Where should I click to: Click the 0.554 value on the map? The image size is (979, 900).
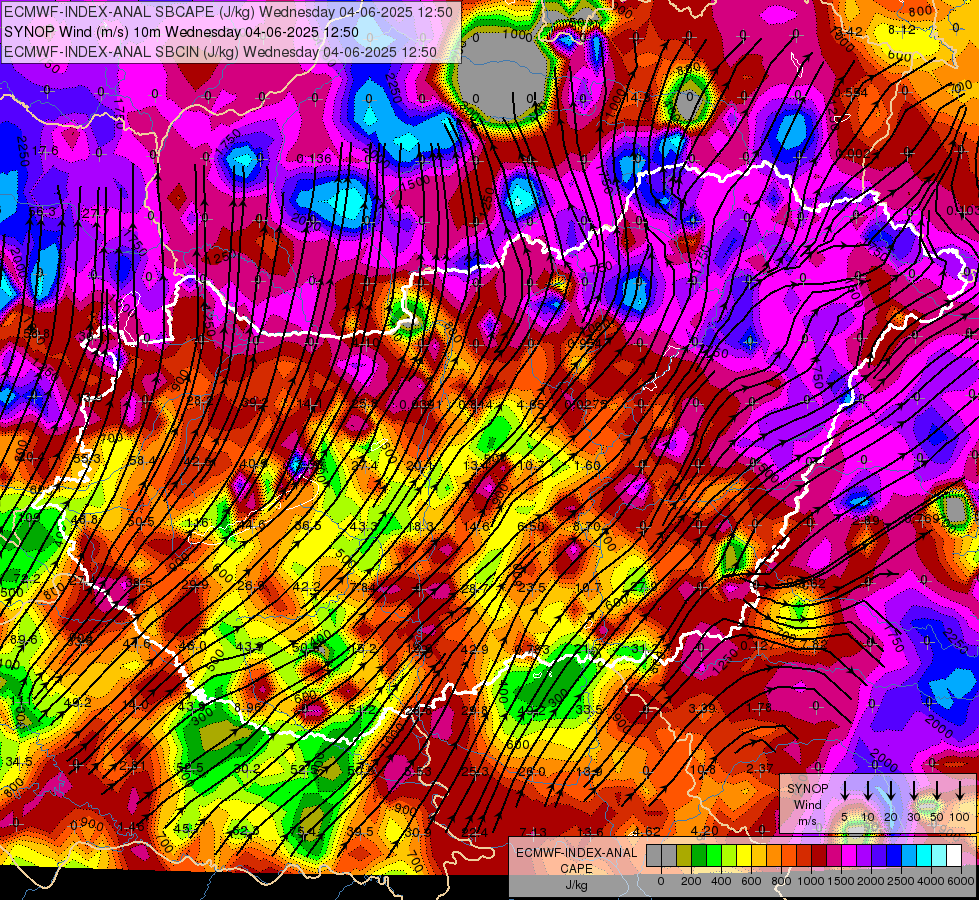[852, 92]
